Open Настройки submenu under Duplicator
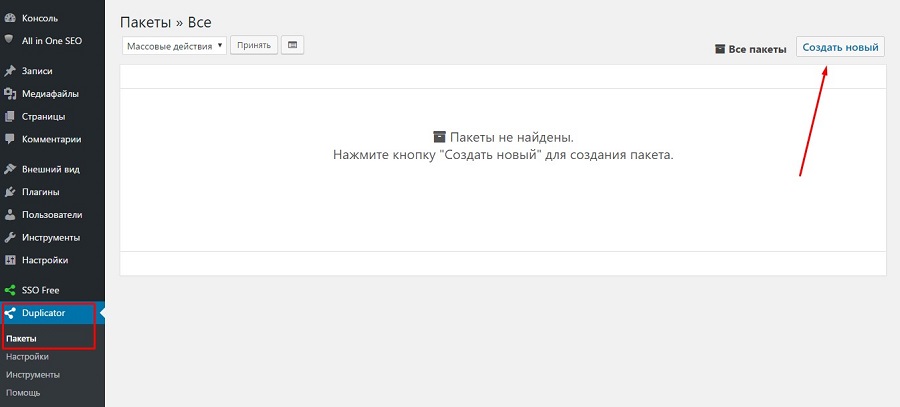The width and height of the screenshot is (900, 407). (27, 356)
